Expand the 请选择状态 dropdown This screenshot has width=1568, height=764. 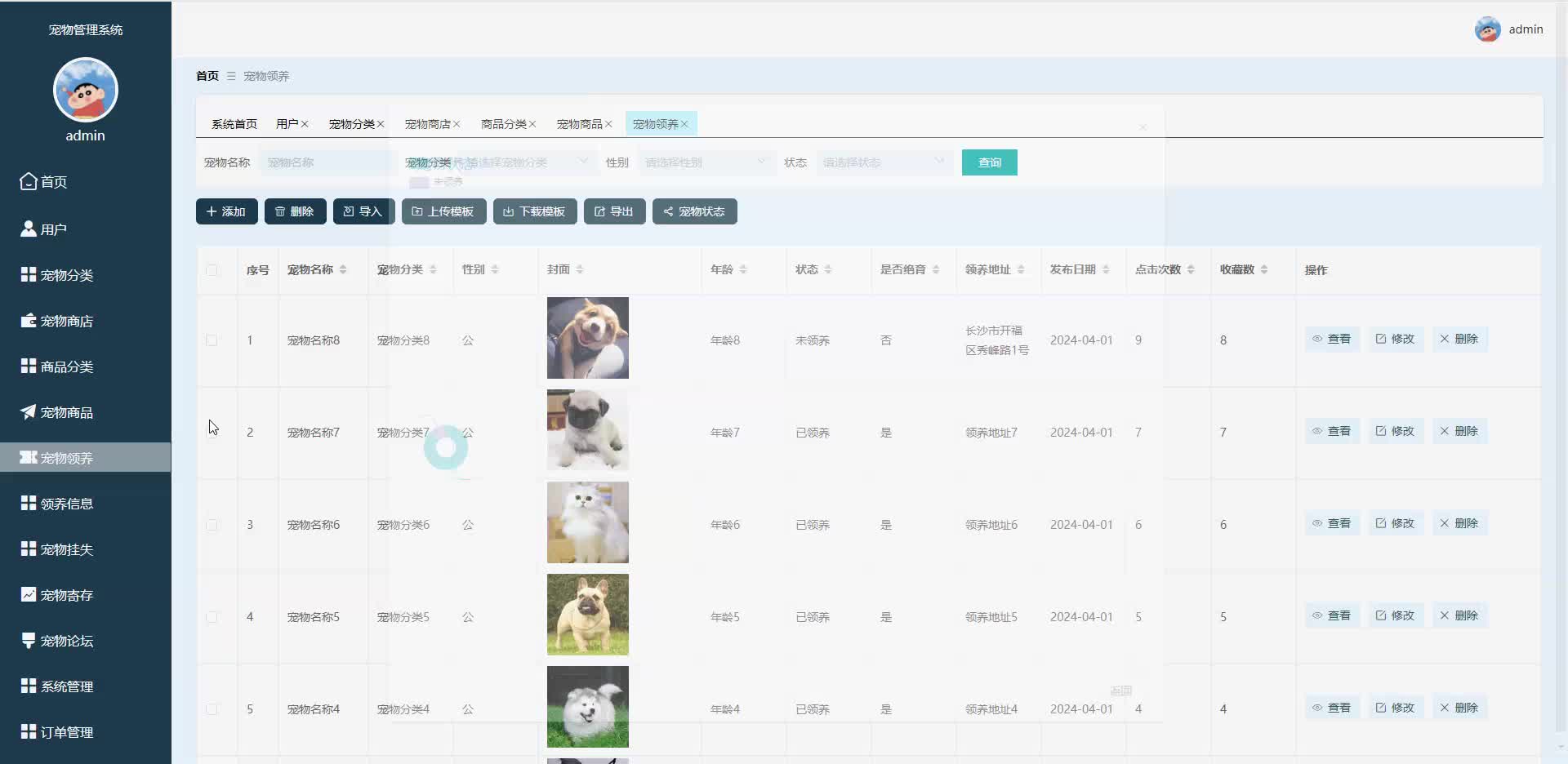(x=882, y=162)
